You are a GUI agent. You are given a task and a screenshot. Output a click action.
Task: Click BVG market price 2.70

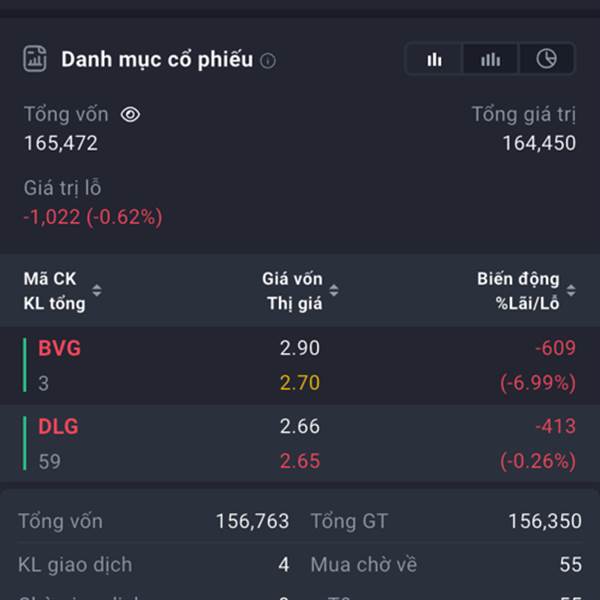click(x=300, y=383)
